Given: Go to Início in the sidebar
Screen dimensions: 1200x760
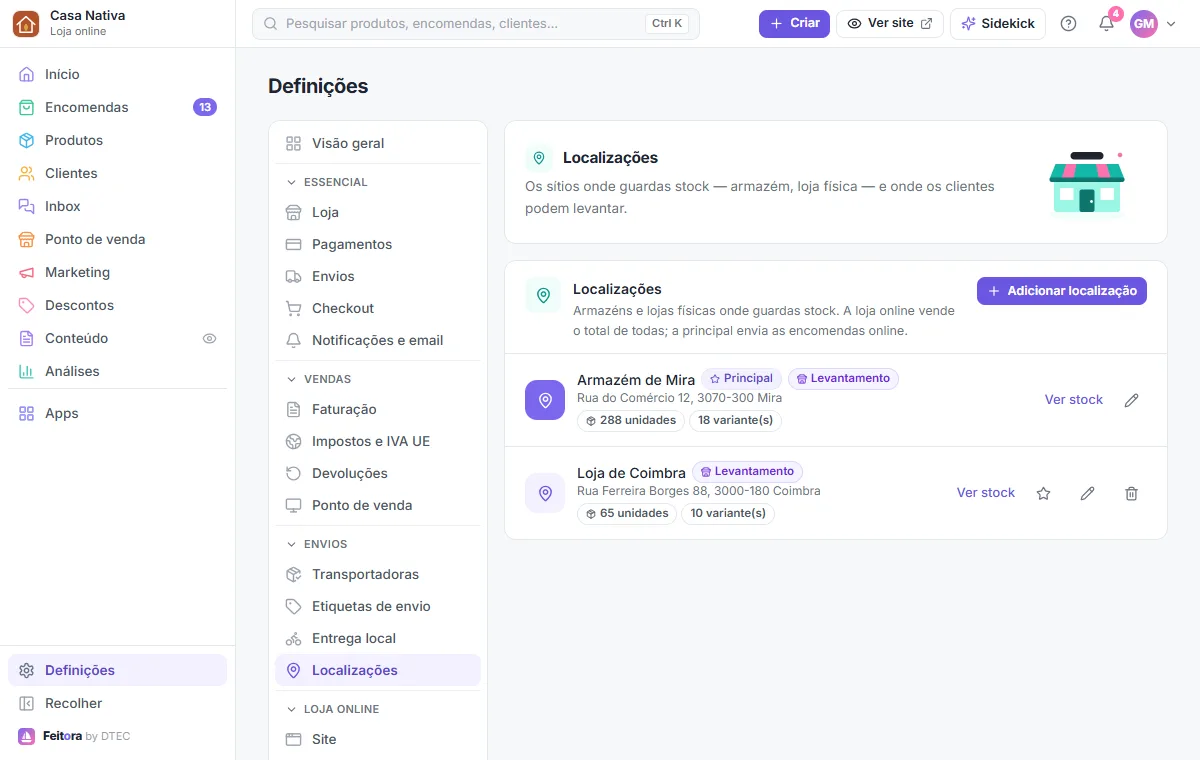Looking at the screenshot, I should [x=118, y=74].
